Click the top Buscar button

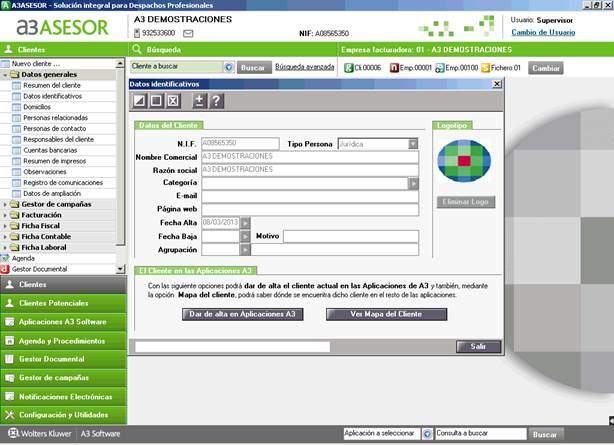pyautogui.click(x=254, y=67)
